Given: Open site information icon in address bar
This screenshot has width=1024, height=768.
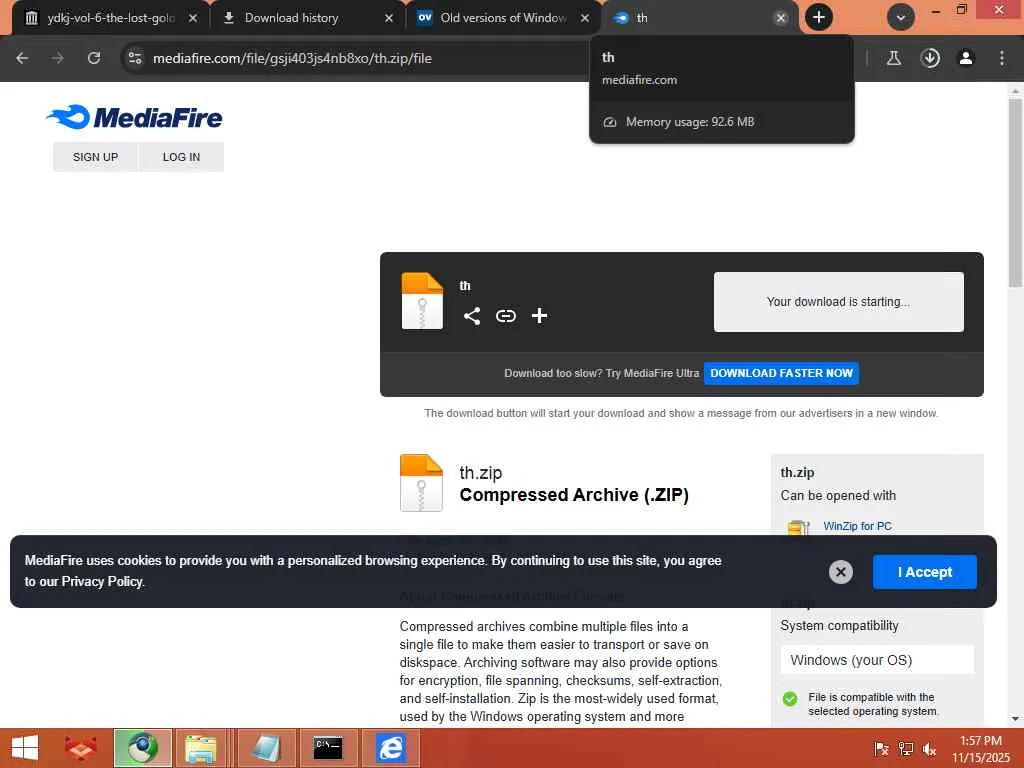Looking at the screenshot, I should point(135,58).
